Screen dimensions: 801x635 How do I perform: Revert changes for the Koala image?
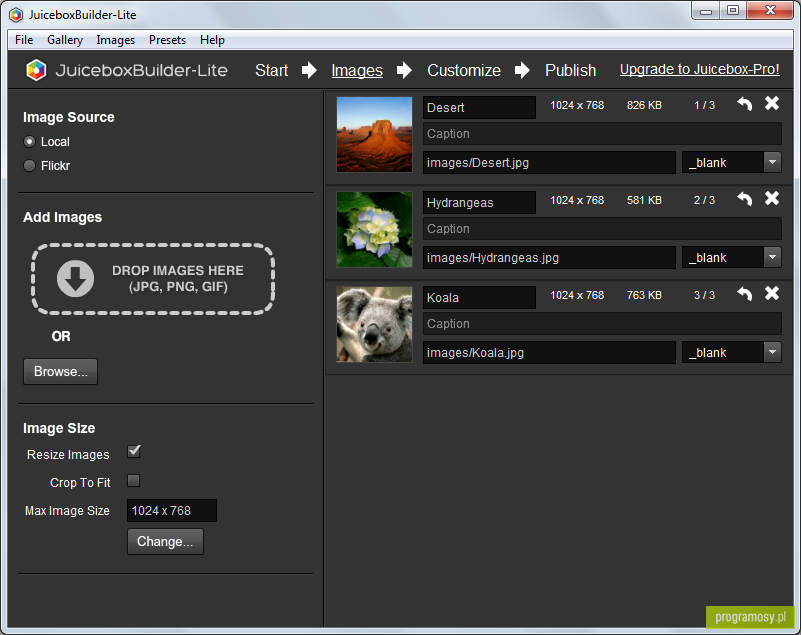(745, 294)
